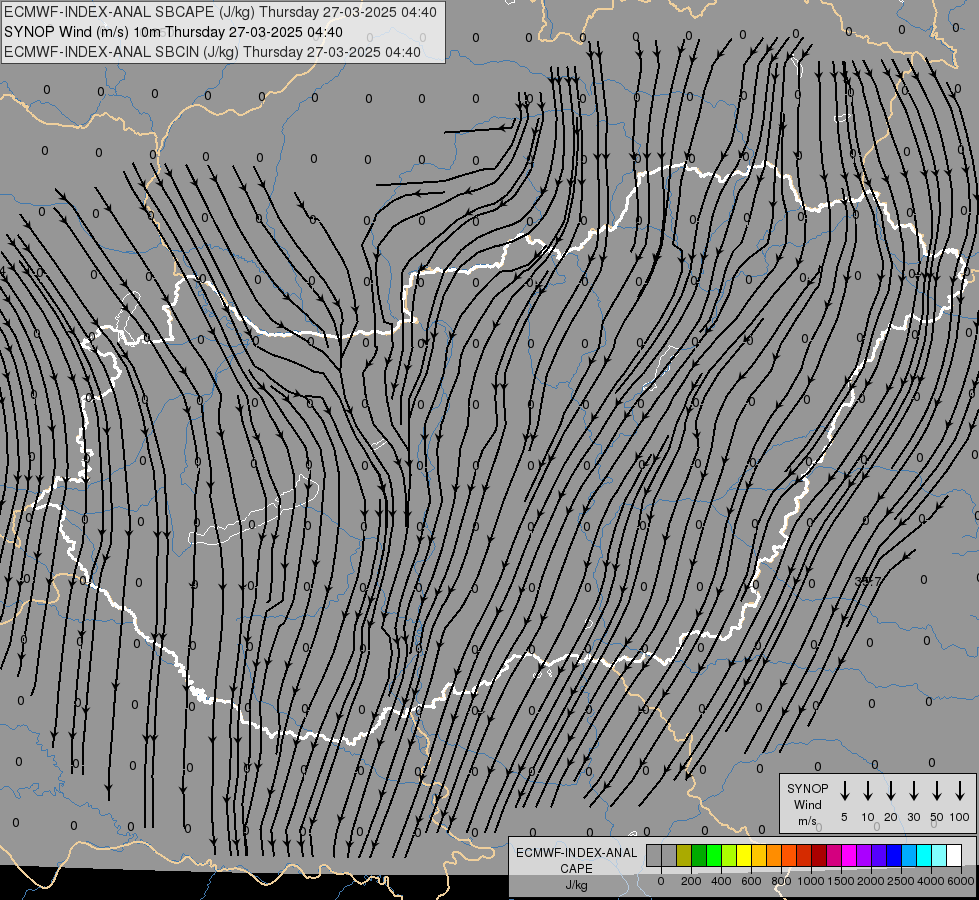Click the J/kg unit label in the legend
Viewport: 979px width, 900px height.
pos(576,885)
